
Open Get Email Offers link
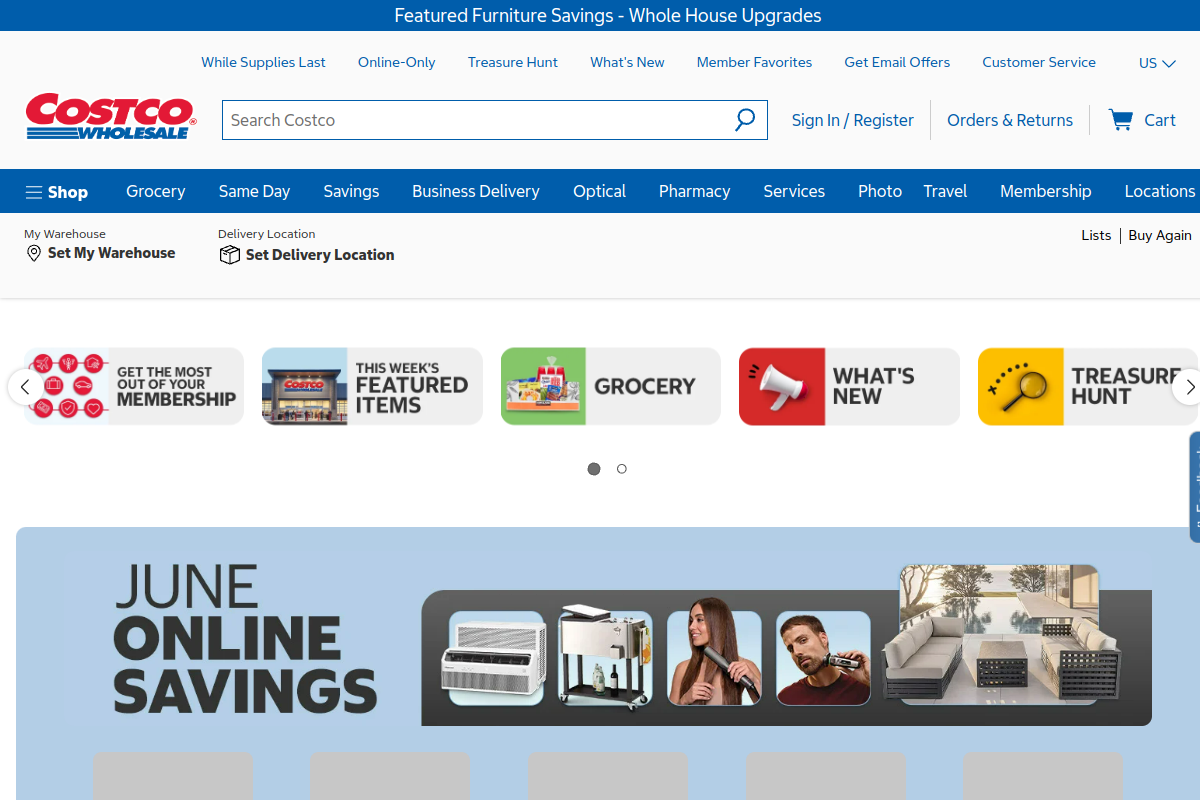pyautogui.click(x=897, y=62)
